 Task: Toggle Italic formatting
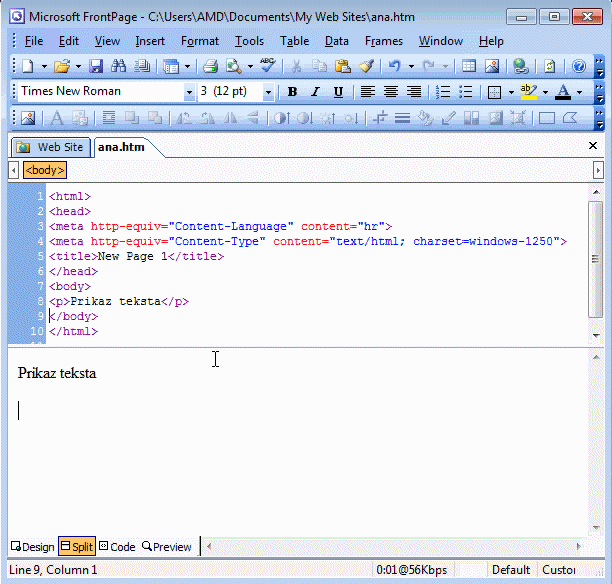point(315,92)
